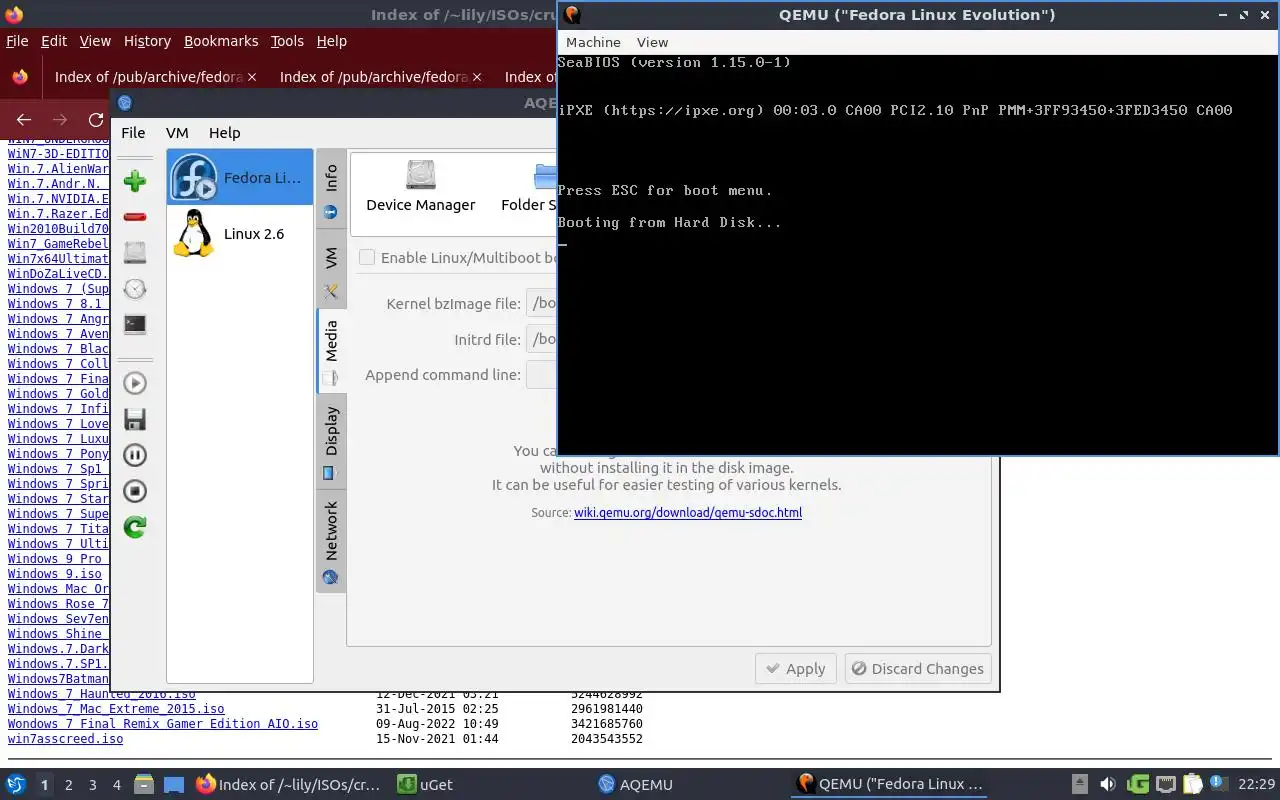Screen dimensions: 1280x800
Task: Reload the page in Firefox
Action: (96, 119)
